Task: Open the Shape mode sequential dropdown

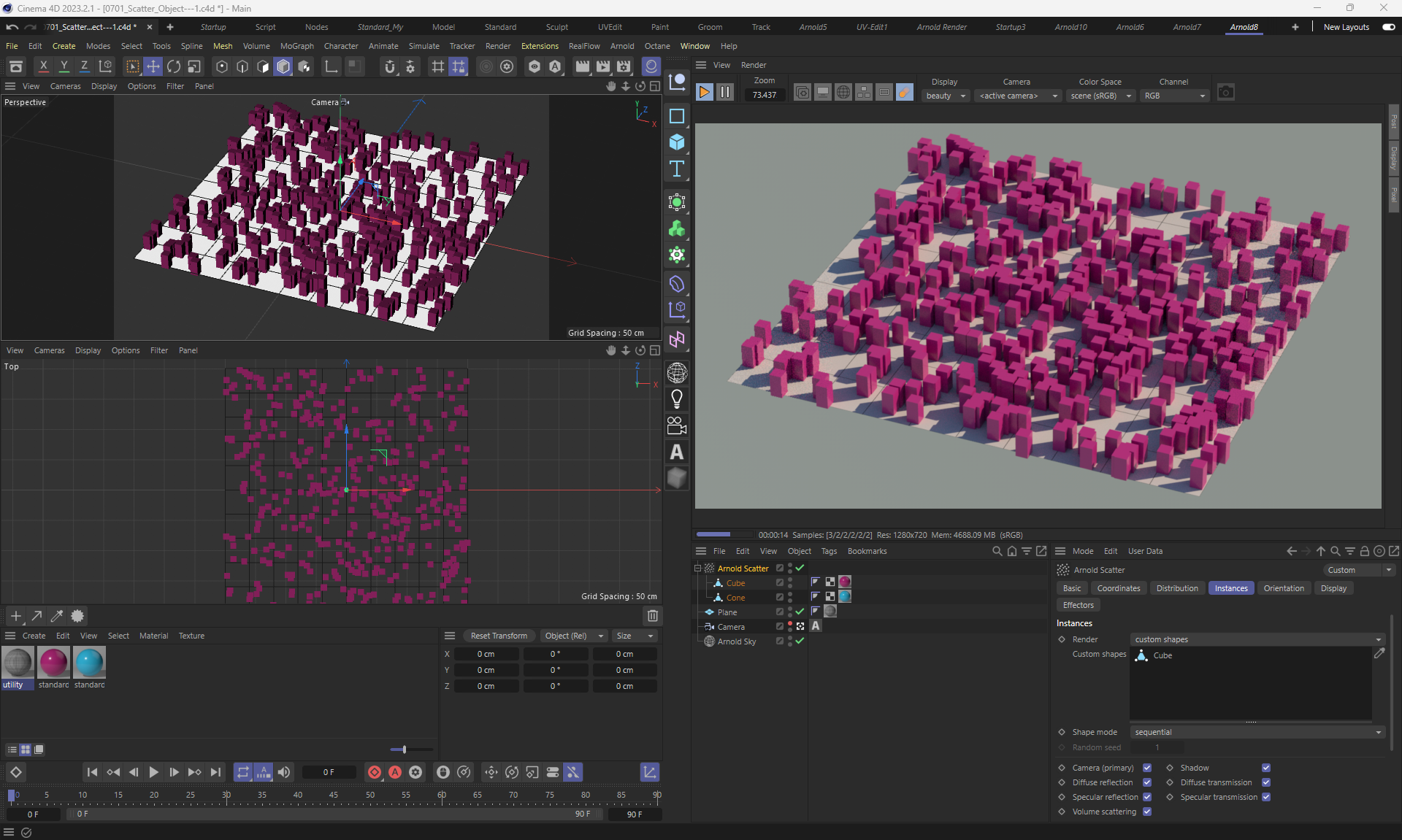Action: point(1257,732)
